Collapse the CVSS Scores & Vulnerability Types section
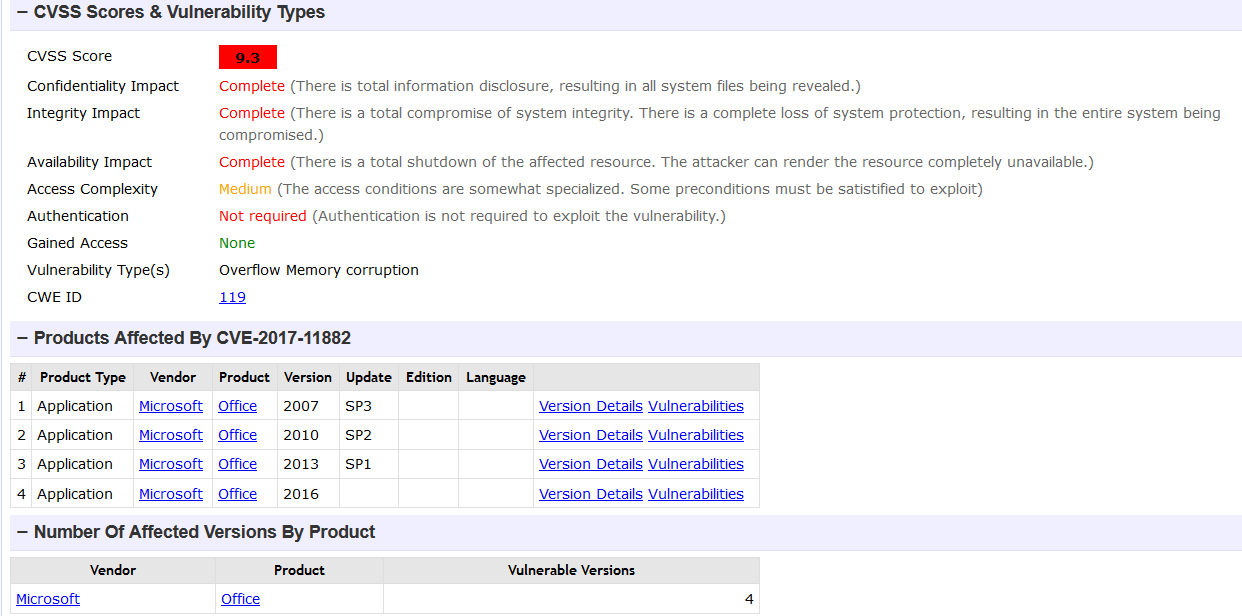 pyautogui.click(x=22, y=13)
